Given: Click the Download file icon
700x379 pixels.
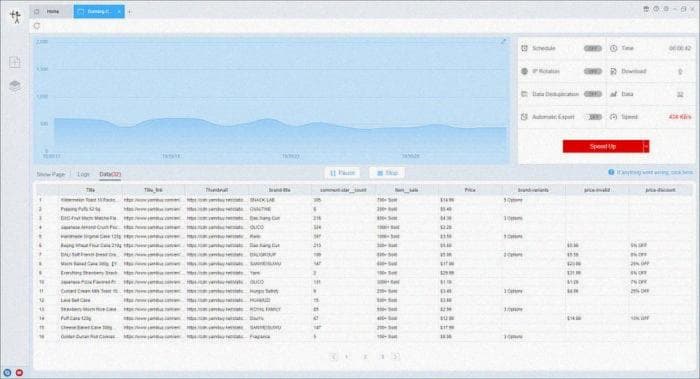Looking at the screenshot, I should tap(614, 71).
